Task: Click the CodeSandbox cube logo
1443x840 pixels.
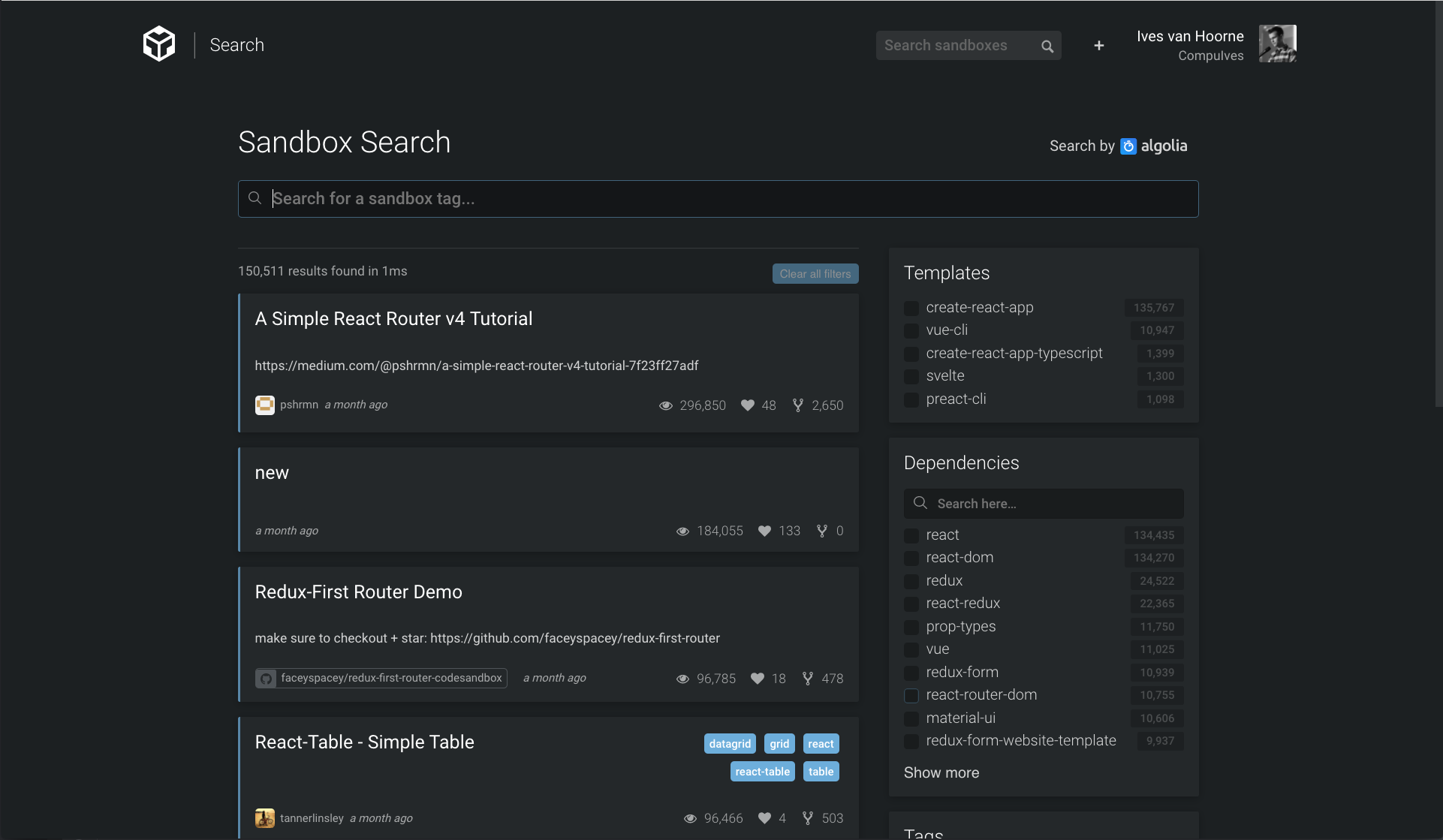Action: (x=159, y=44)
